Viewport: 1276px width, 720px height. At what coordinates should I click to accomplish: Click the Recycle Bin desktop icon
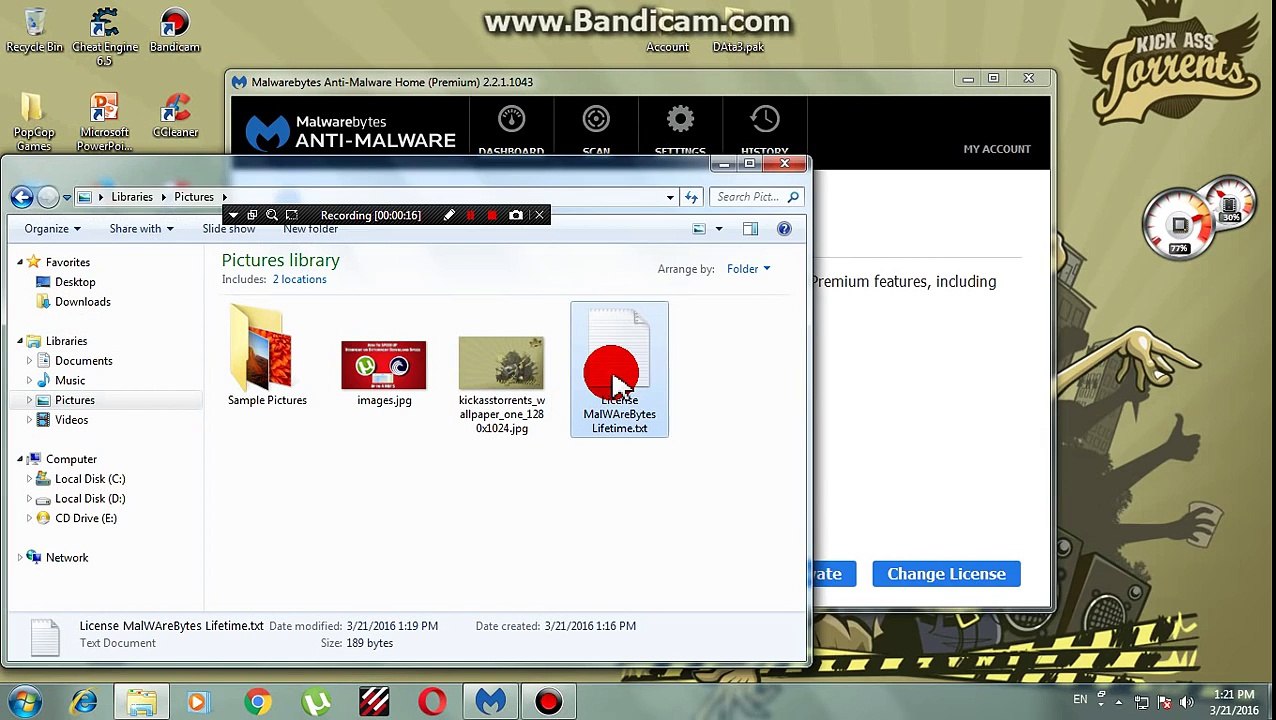[x=34, y=31]
